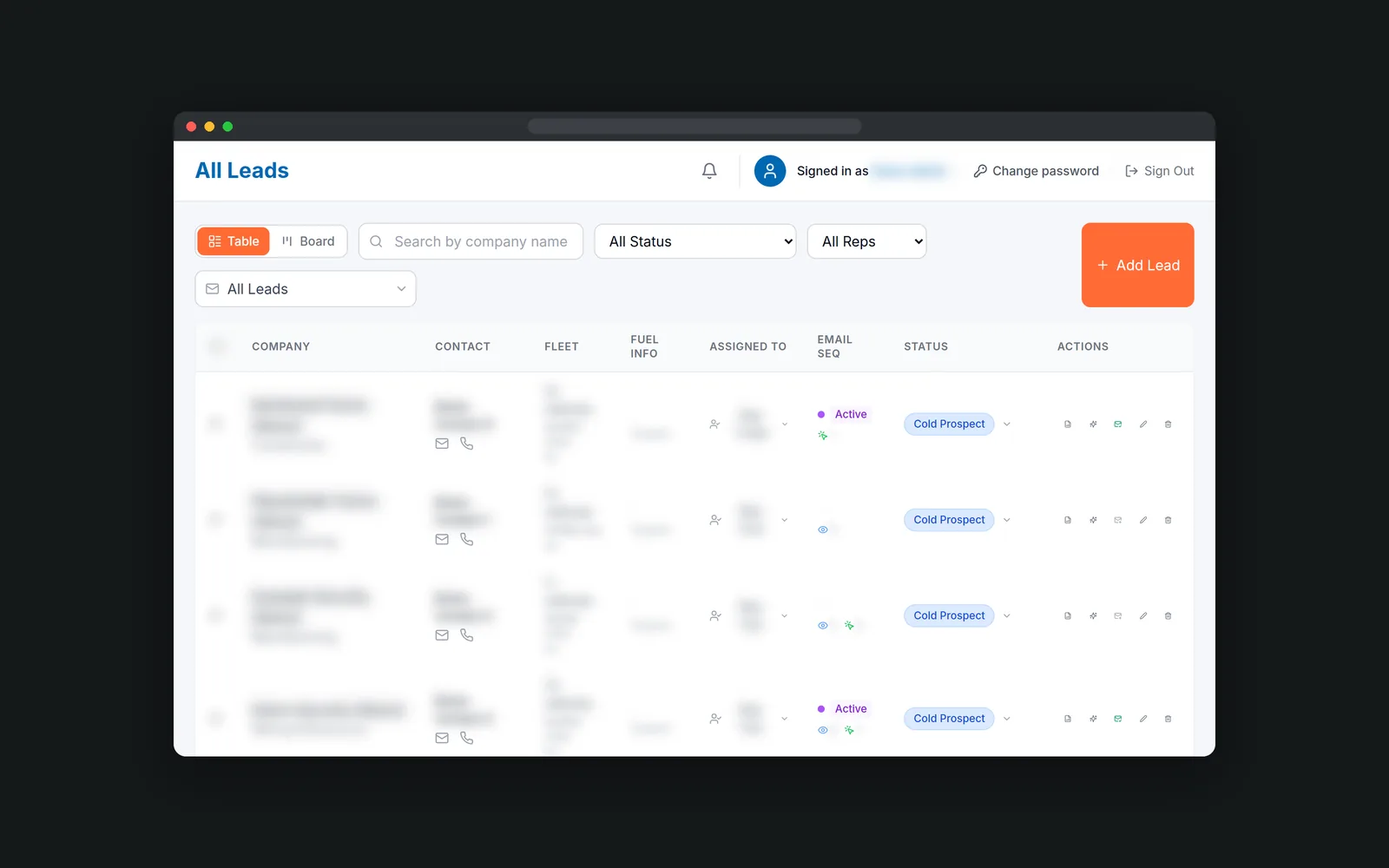Click the contact phone icon in first lead row

click(467, 444)
